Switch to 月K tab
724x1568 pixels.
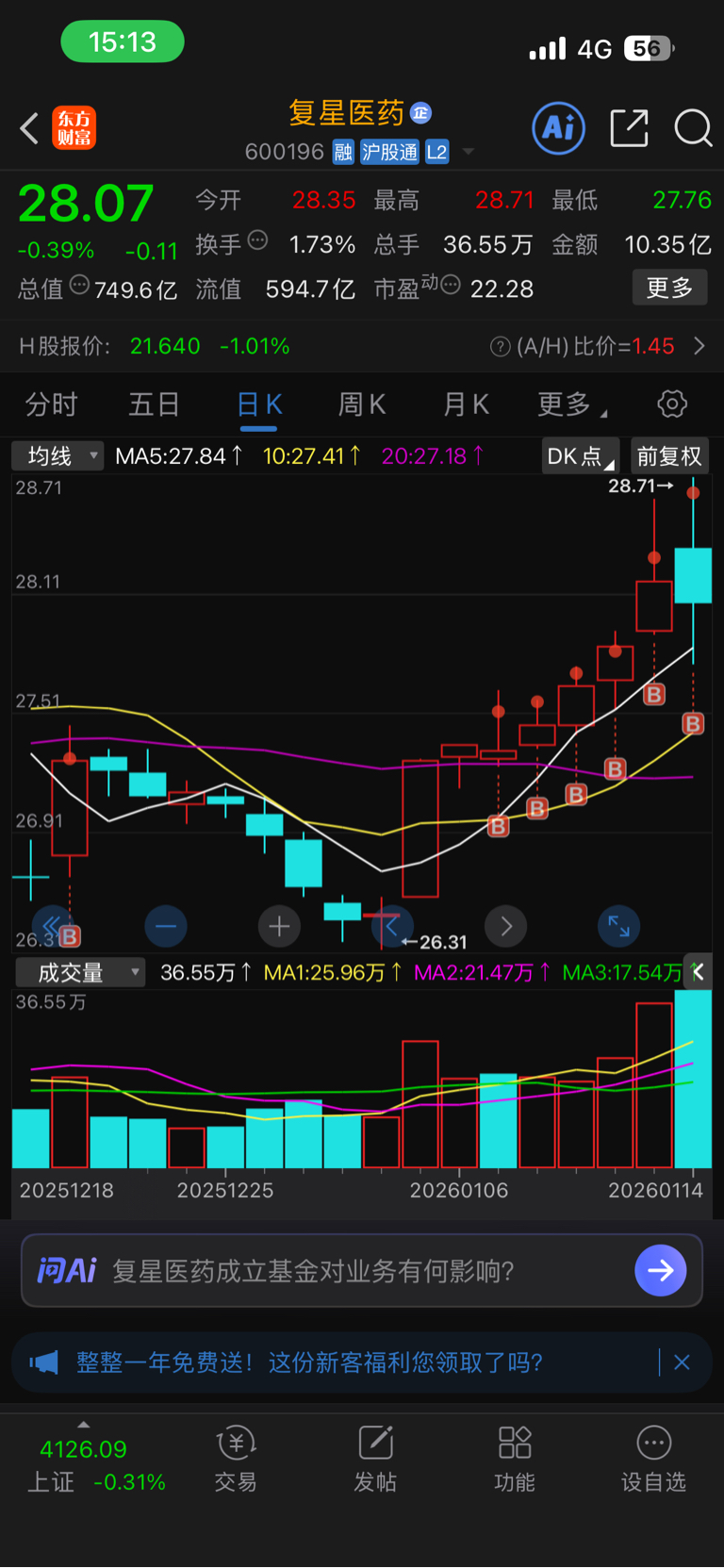point(466,404)
